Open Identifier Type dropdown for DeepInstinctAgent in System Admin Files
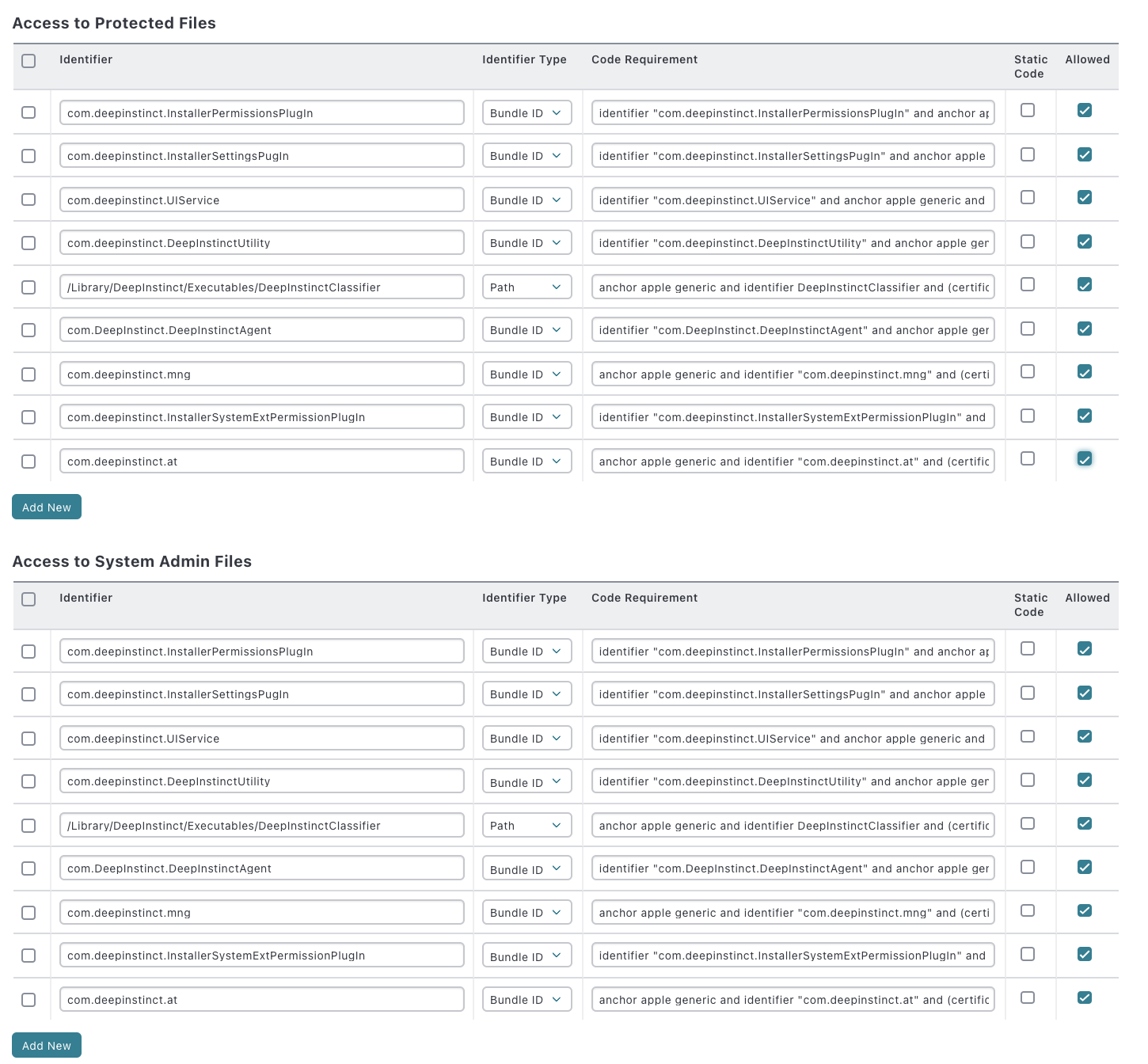Image resolution: width=1148 pixels, height=1064 pixels. (526, 868)
